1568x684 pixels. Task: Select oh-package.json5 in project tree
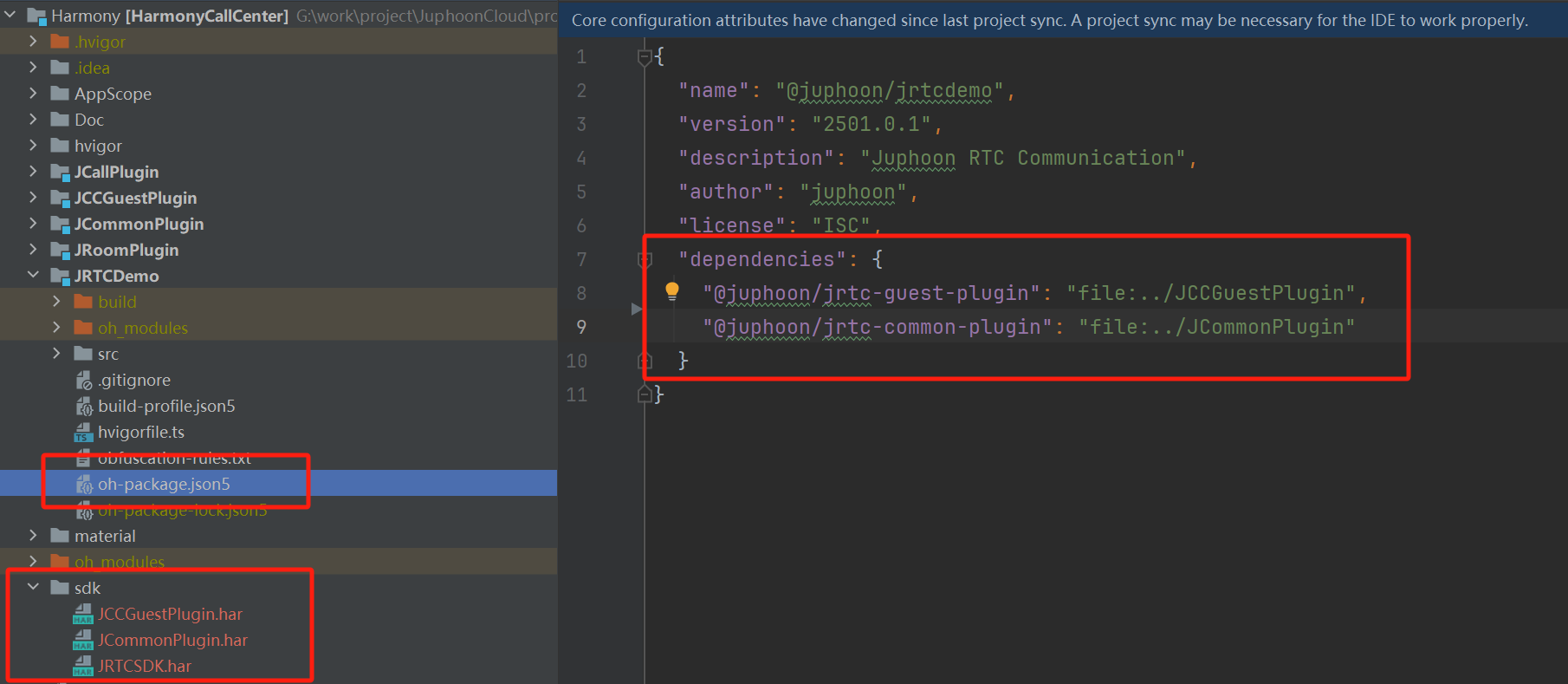pyautogui.click(x=278, y=484)
